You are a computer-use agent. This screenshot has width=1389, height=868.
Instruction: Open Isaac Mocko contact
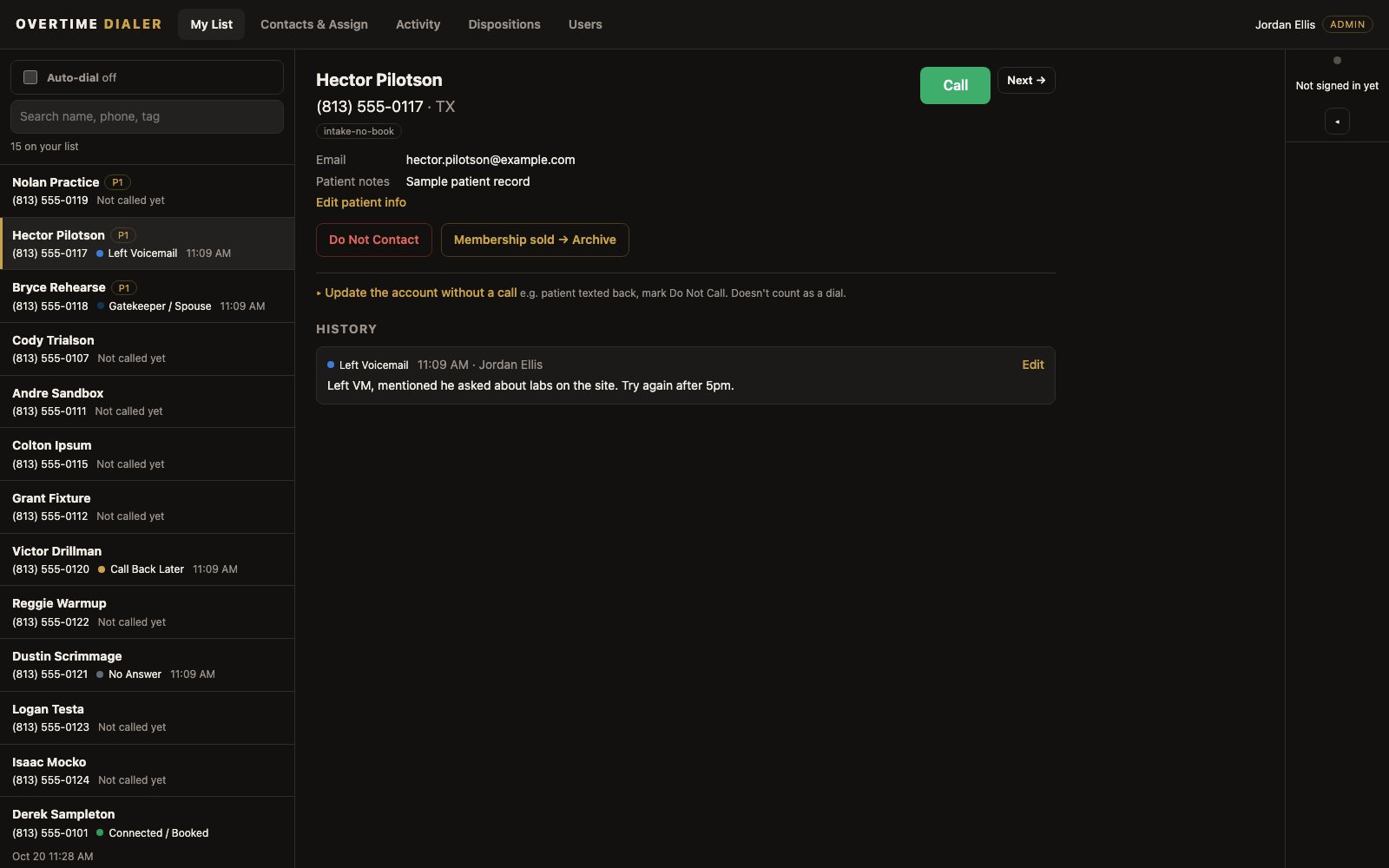[148, 771]
